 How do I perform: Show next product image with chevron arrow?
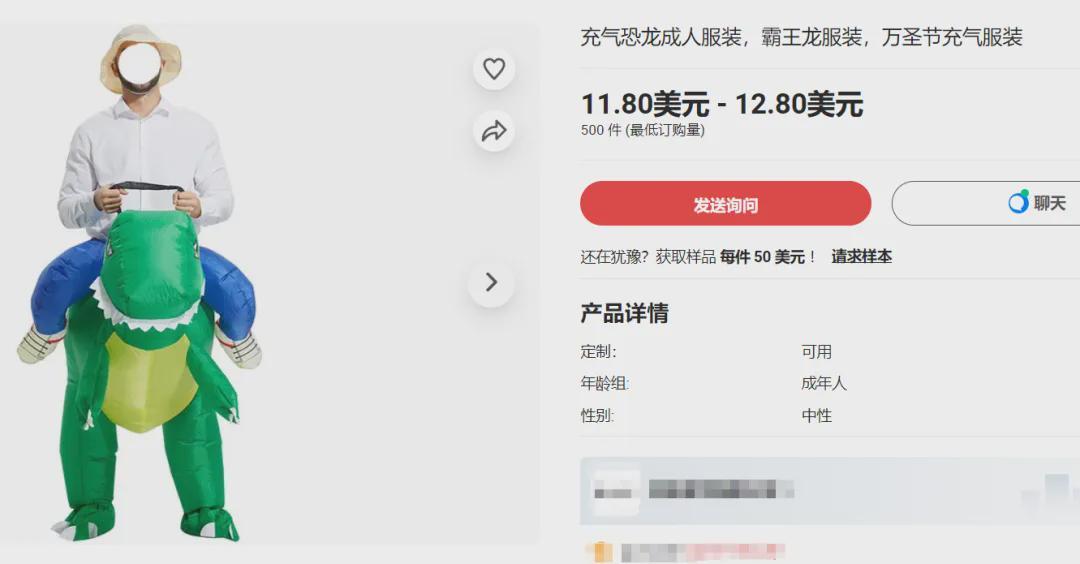[491, 282]
